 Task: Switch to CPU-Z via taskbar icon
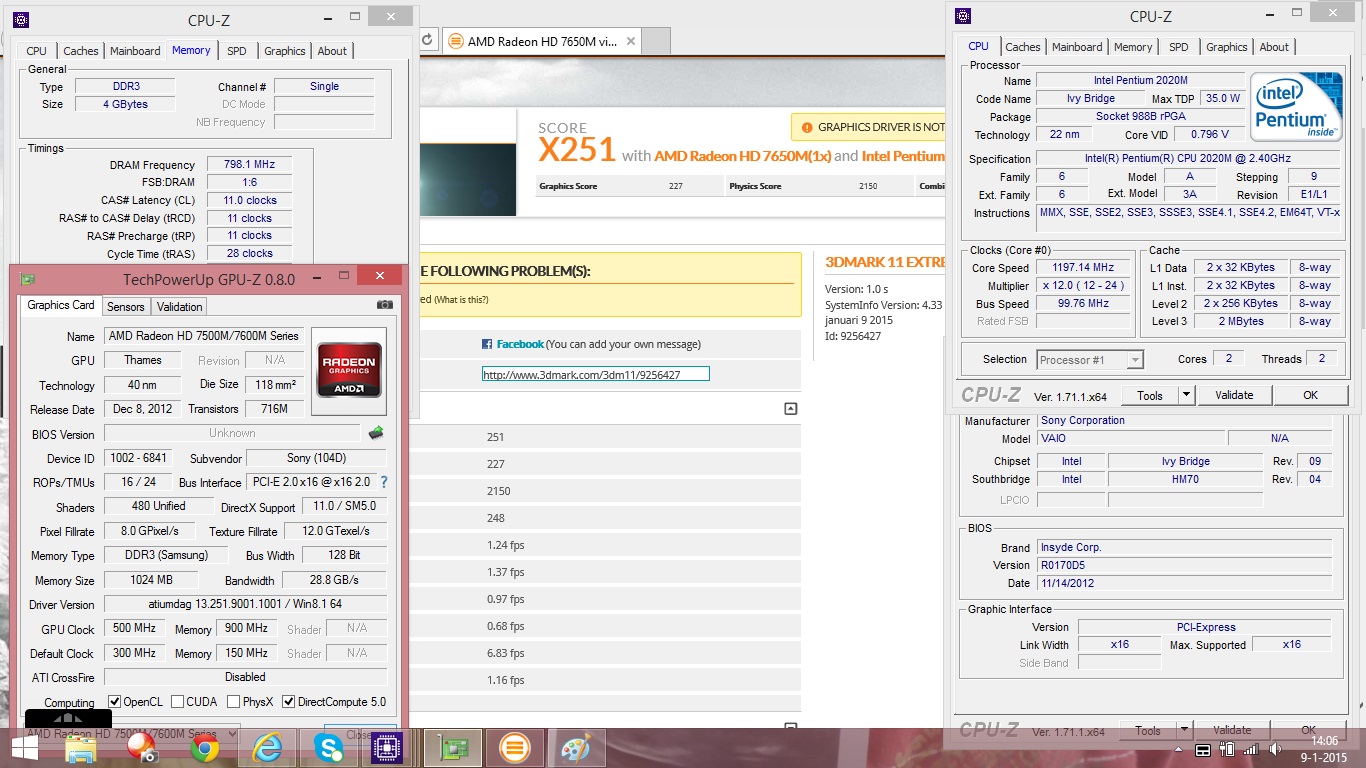(x=386, y=749)
